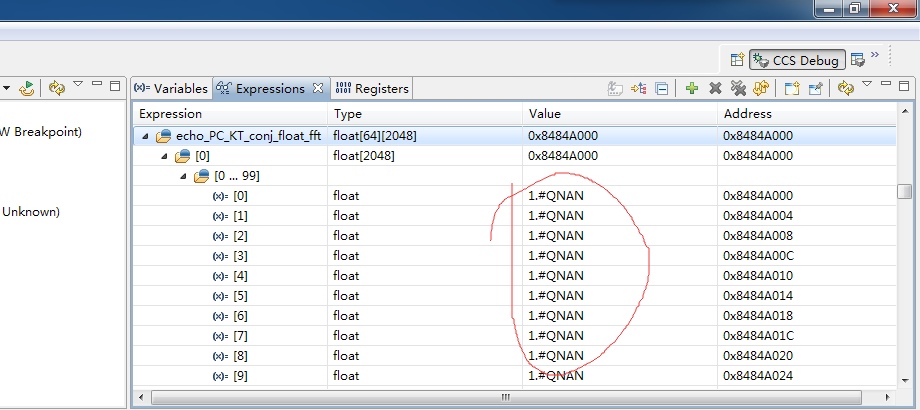
Task: Click the float[64][2048] type cell
Action: pos(375,136)
